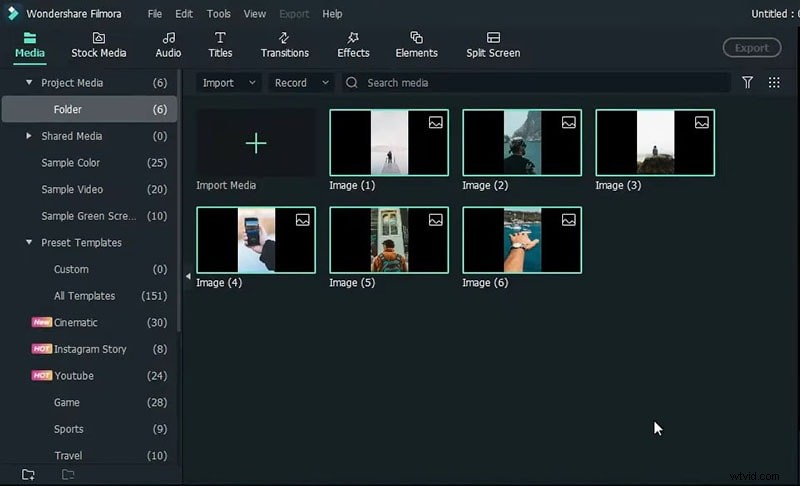Open the Help menu
This screenshot has height=486, width=800.
click(332, 14)
